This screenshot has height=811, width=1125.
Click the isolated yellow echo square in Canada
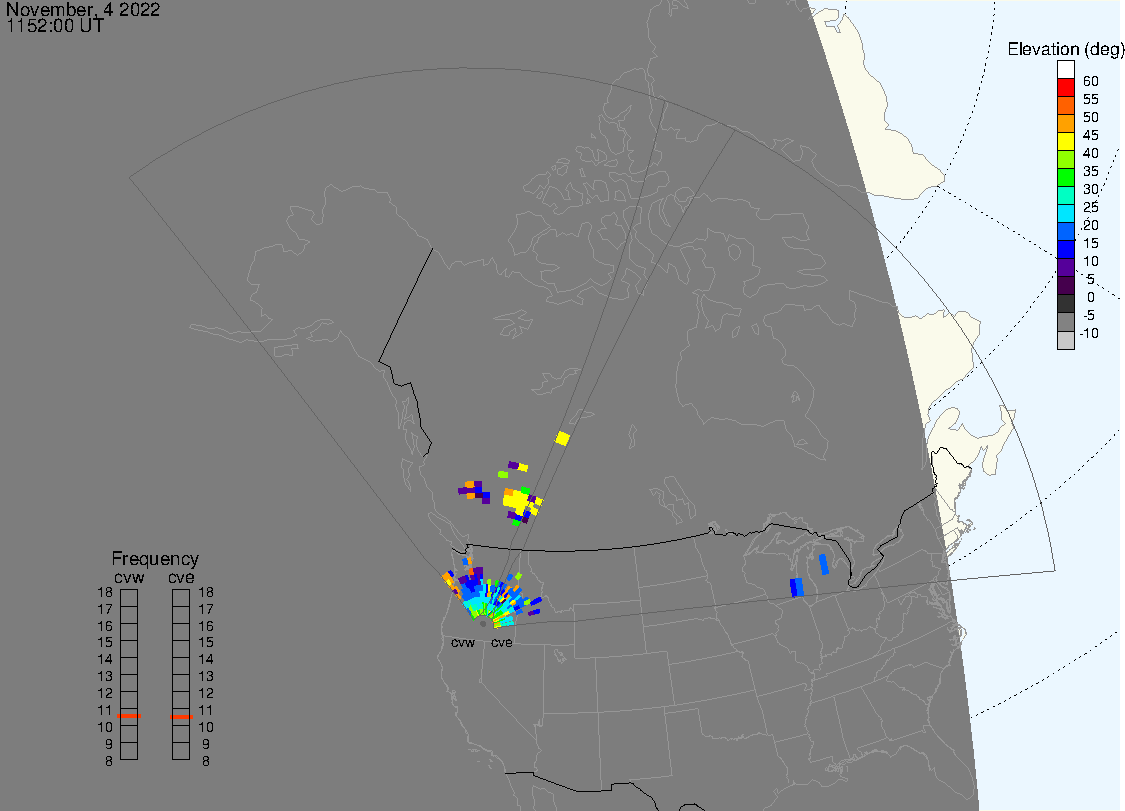[562, 438]
